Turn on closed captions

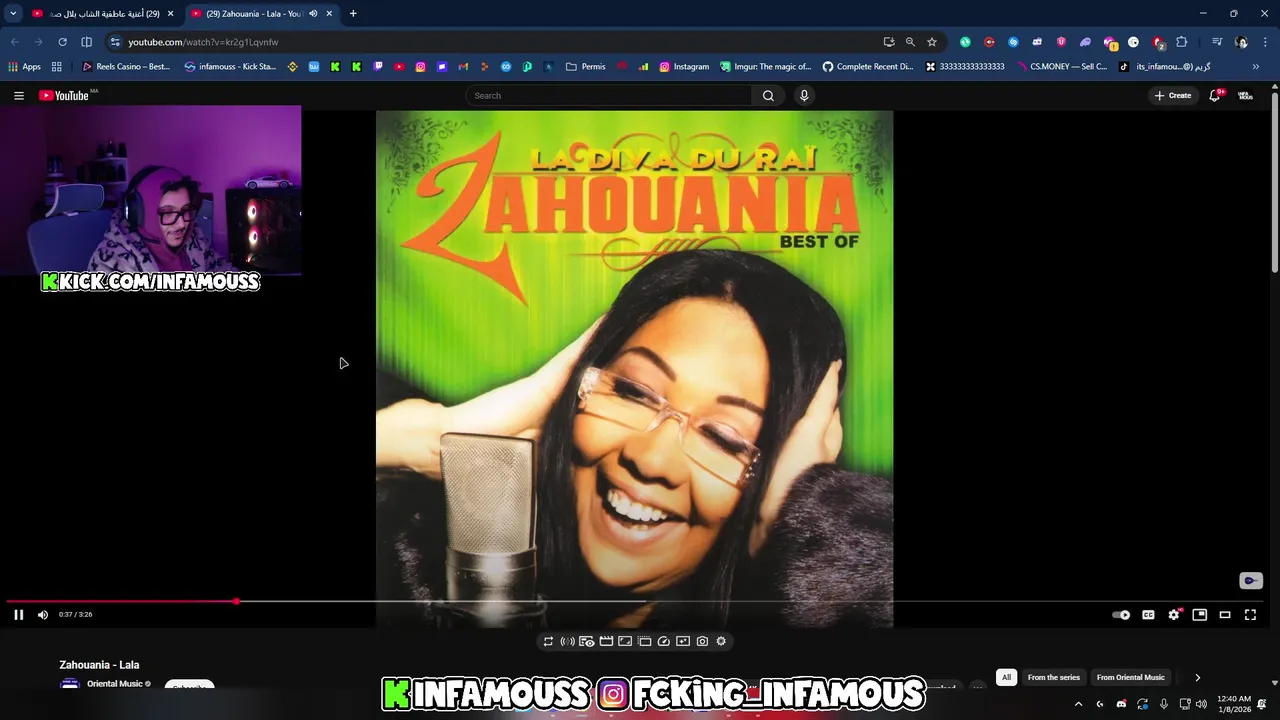(x=1148, y=615)
